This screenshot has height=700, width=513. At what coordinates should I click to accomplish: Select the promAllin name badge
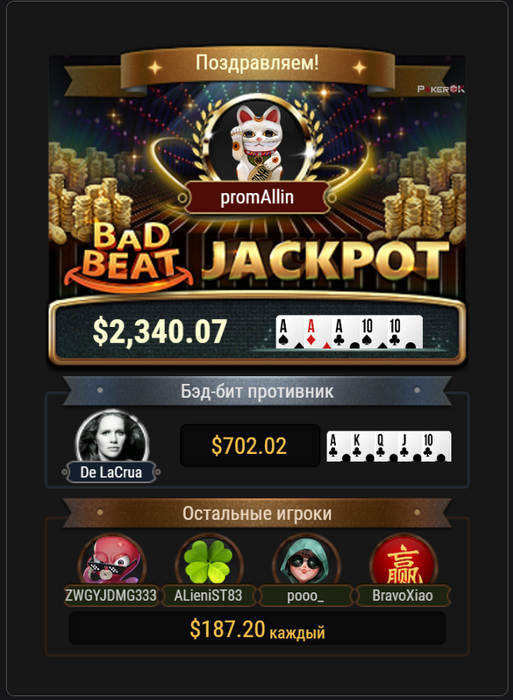pos(257,197)
